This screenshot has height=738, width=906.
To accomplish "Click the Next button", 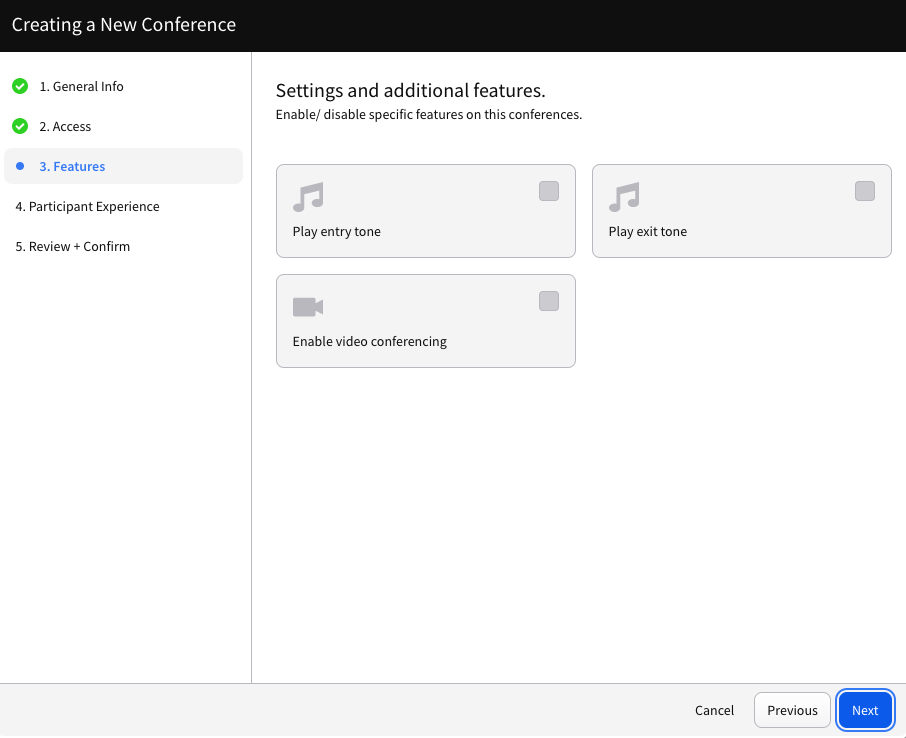I will 865,710.
